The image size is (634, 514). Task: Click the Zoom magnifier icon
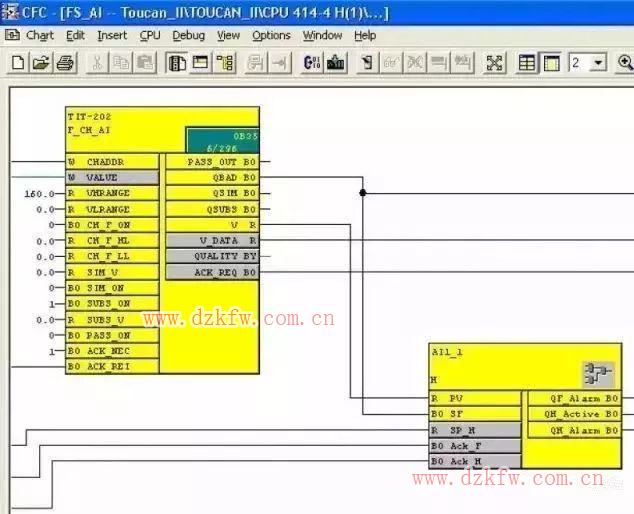click(625, 63)
